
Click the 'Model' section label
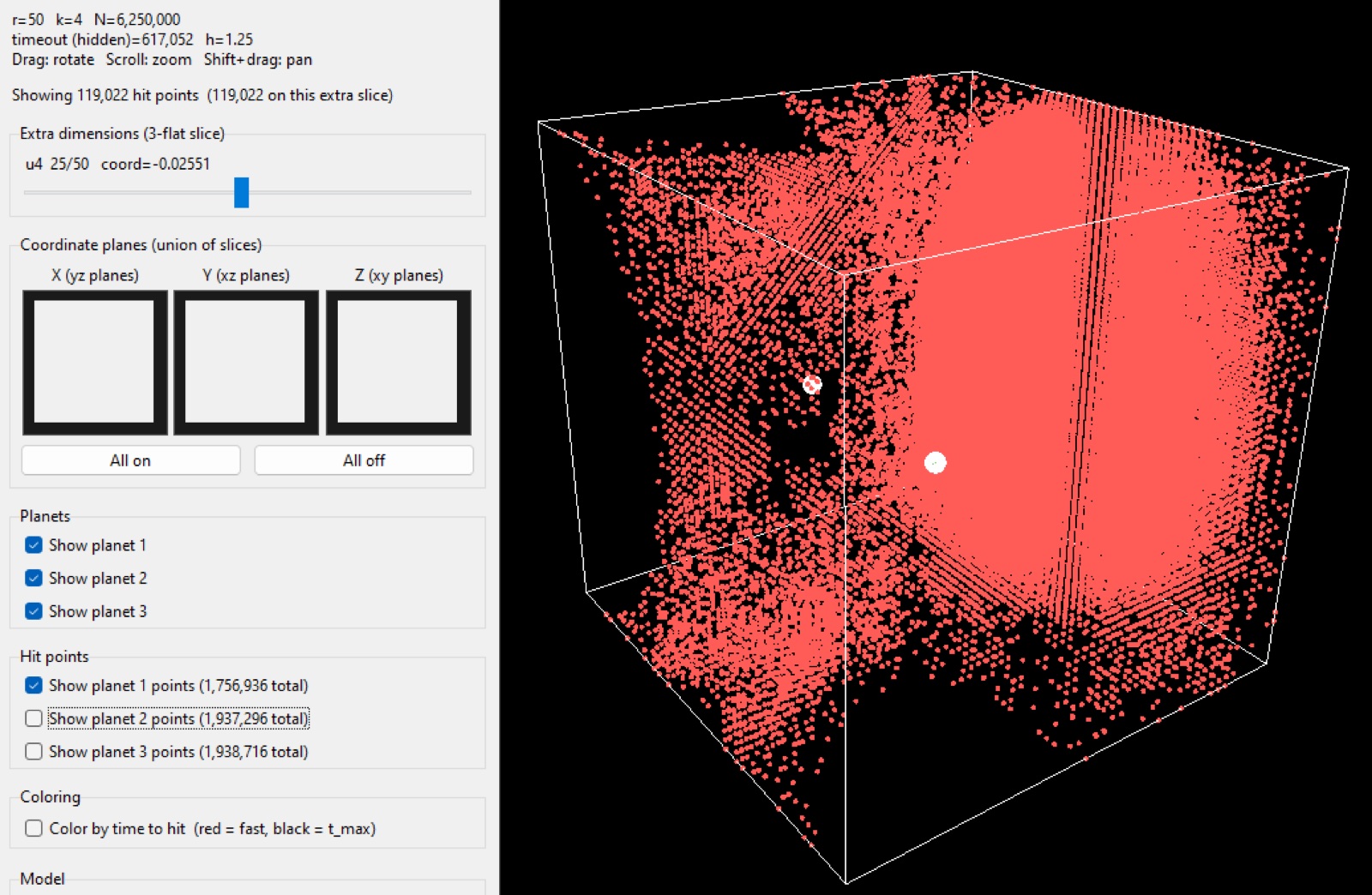point(42,879)
